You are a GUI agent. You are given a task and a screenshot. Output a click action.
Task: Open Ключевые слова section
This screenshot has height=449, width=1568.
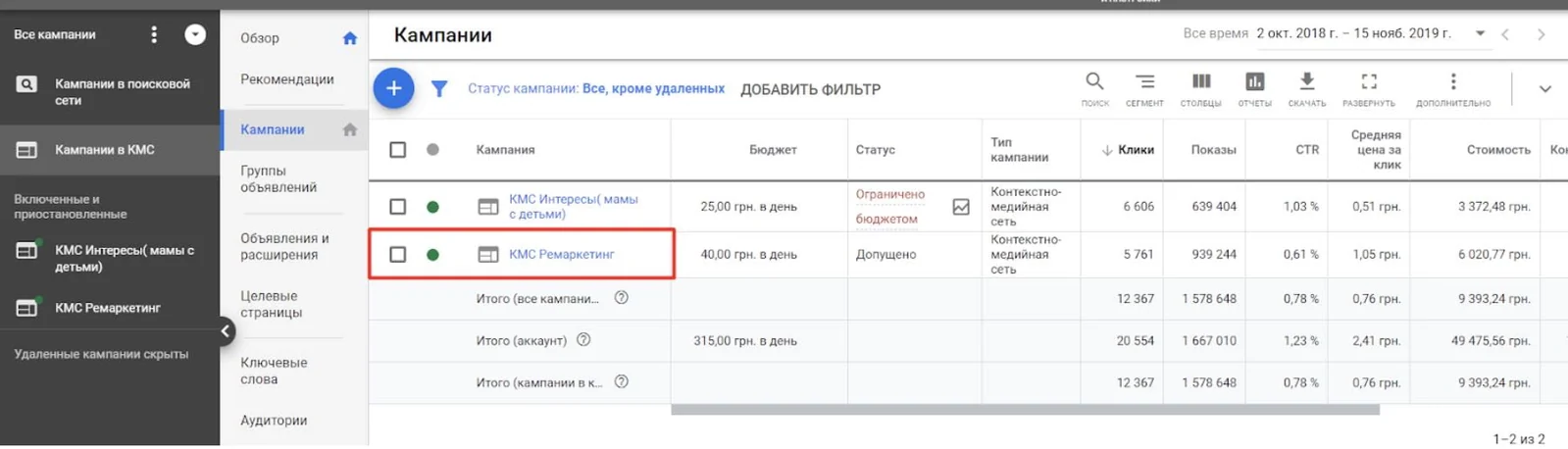tap(274, 371)
